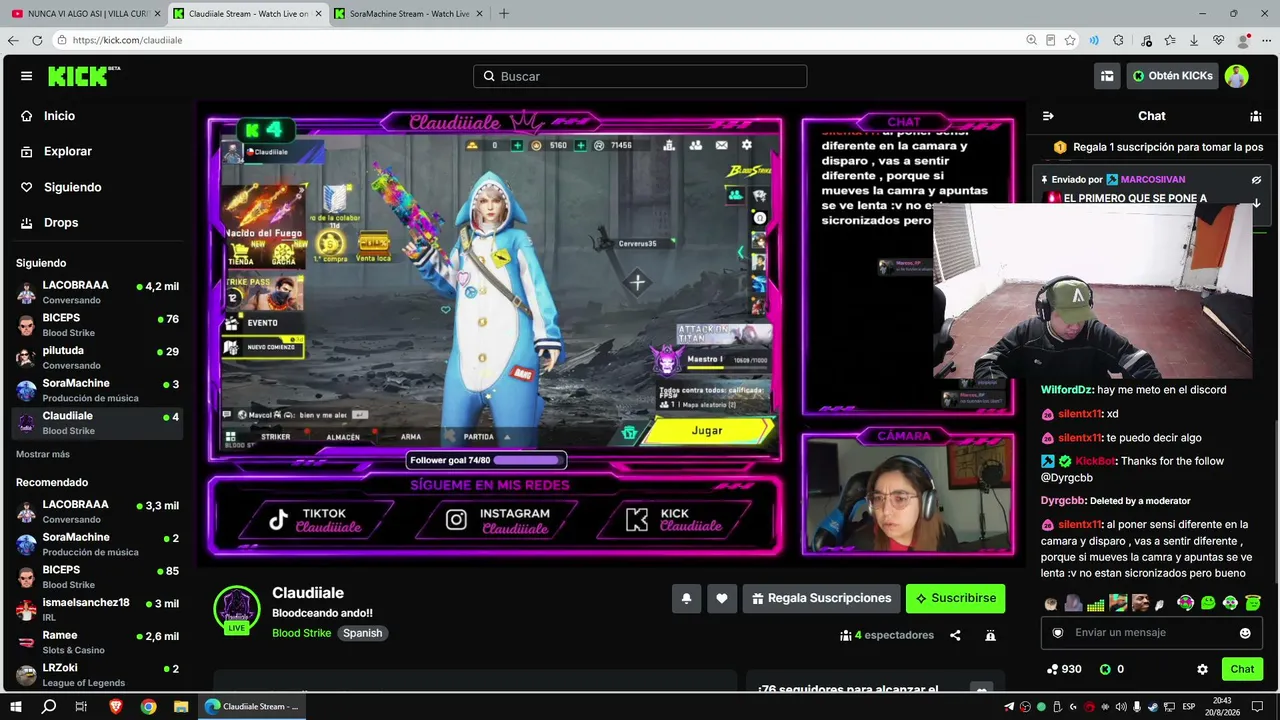Image resolution: width=1280 pixels, height=720 pixels.
Task: Click the chat identity shield icon
Action: (1058, 633)
